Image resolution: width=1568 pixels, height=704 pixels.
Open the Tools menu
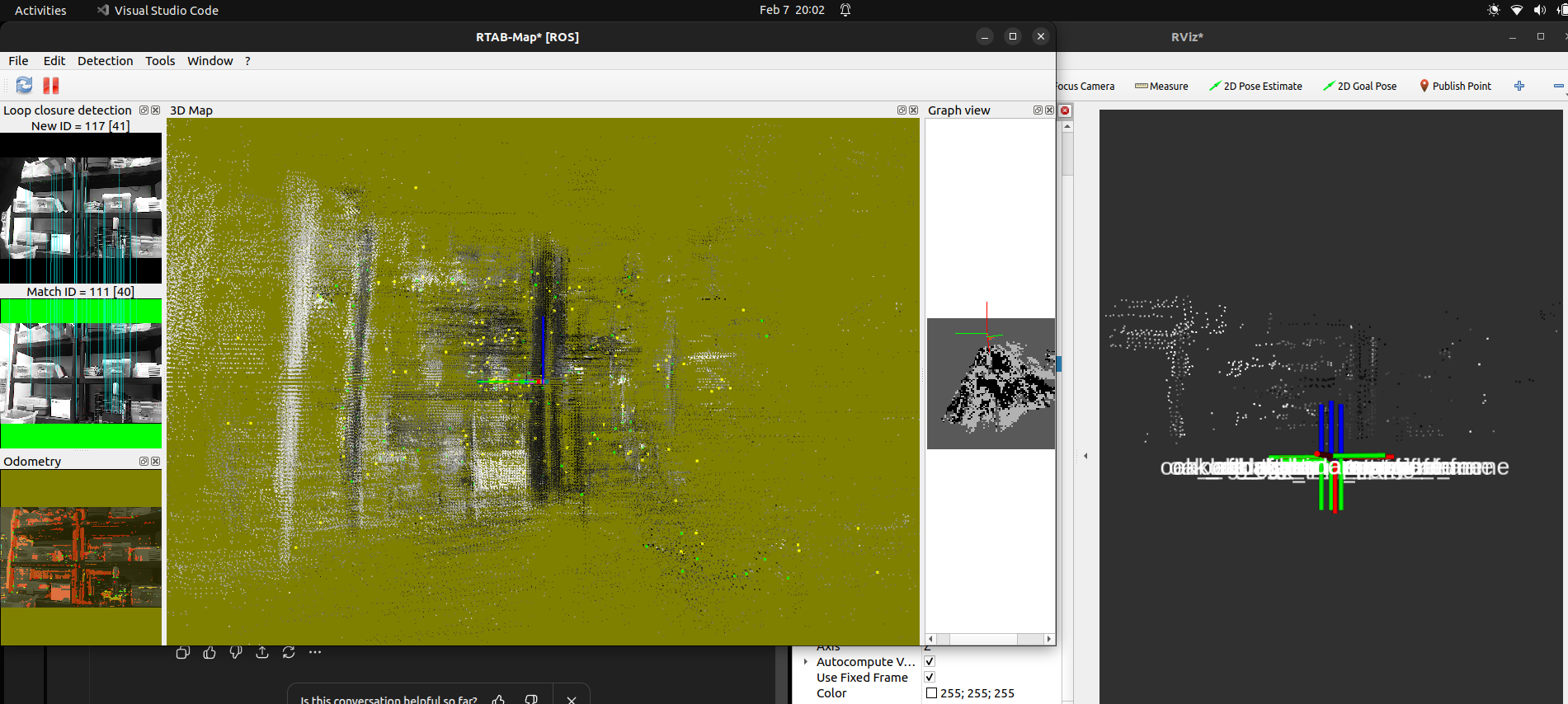point(160,61)
